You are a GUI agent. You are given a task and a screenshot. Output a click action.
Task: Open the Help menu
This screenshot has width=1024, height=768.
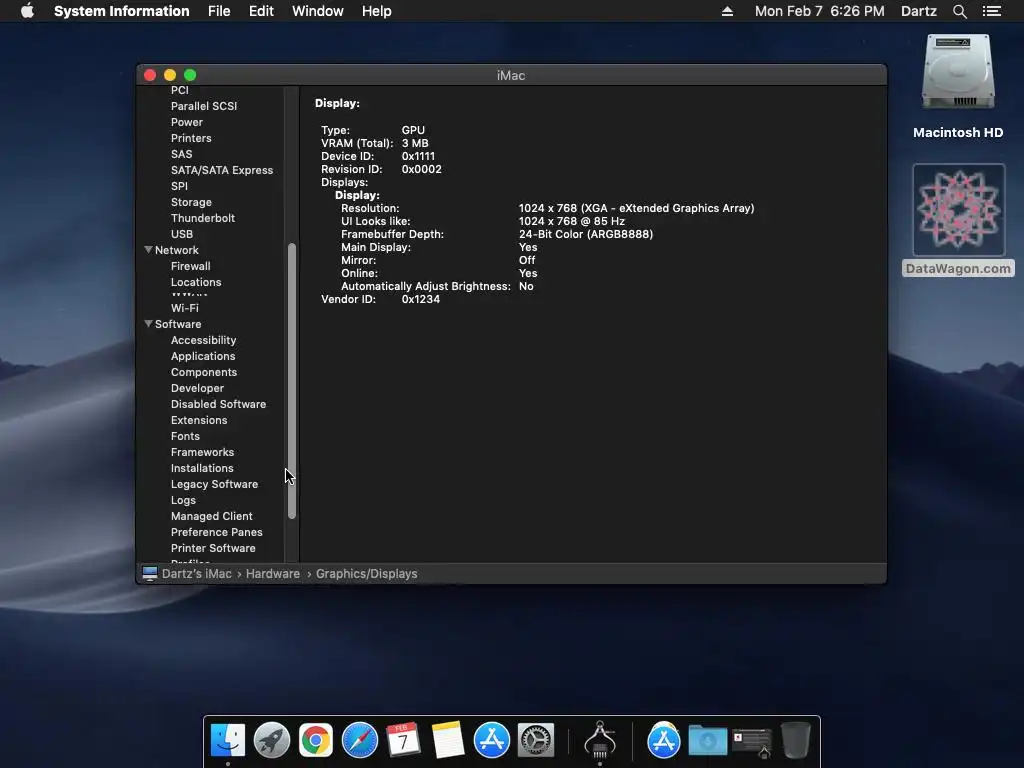pos(377,11)
